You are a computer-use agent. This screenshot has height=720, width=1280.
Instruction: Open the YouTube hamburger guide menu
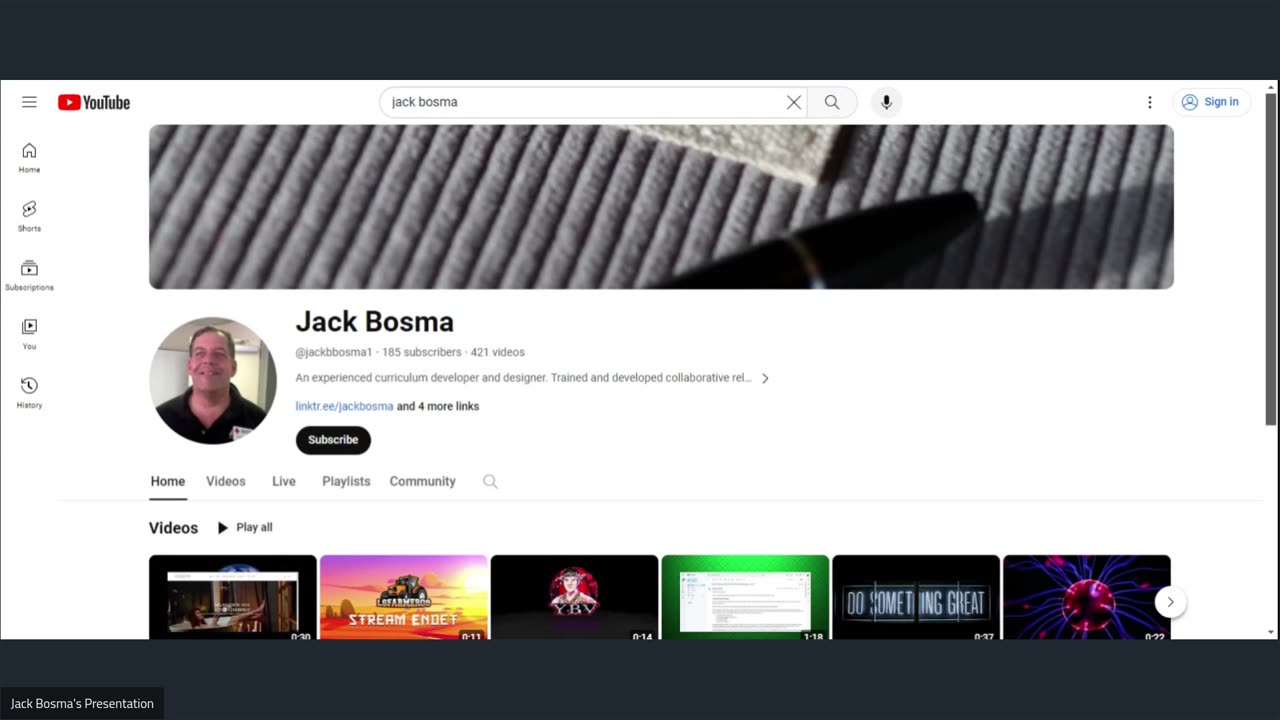[29, 102]
